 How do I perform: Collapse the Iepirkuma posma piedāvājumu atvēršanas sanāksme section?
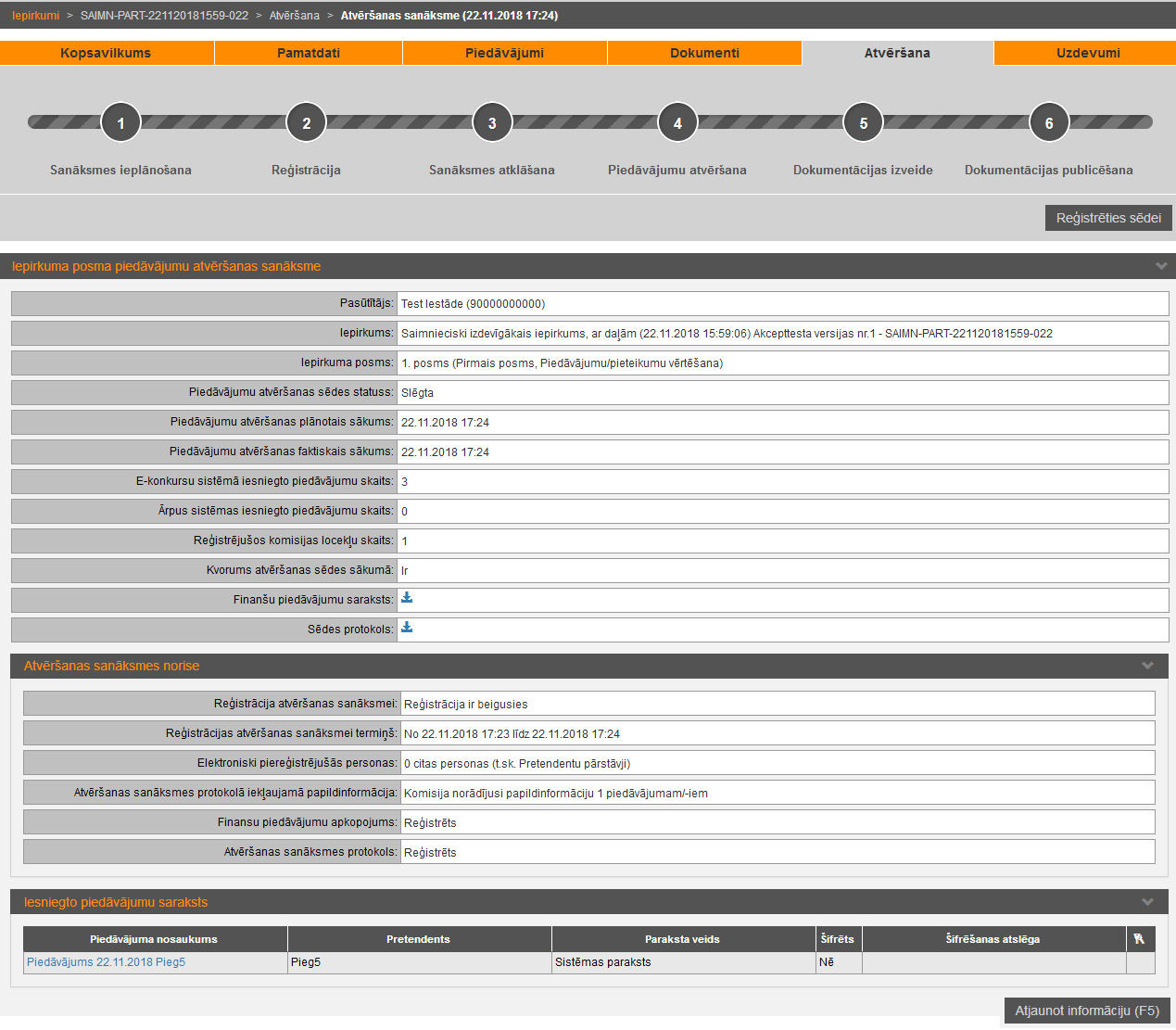point(1160,266)
